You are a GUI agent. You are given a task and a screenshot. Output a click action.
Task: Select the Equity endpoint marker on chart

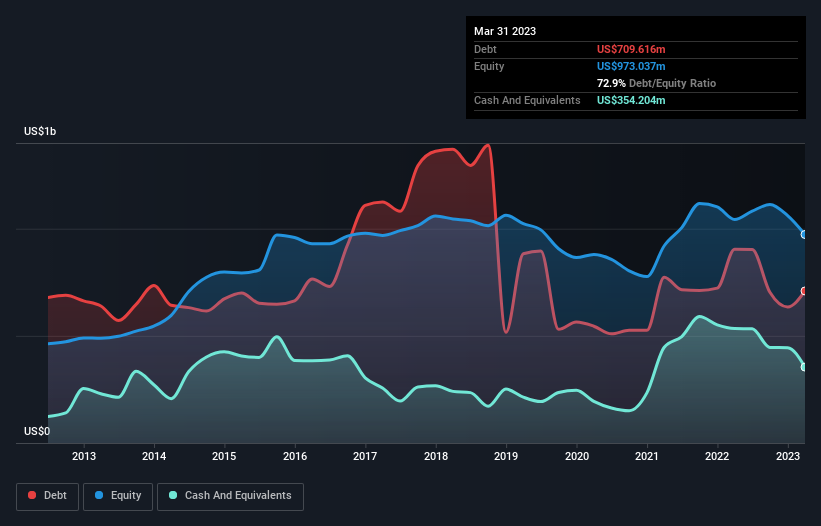pyautogui.click(x=804, y=234)
